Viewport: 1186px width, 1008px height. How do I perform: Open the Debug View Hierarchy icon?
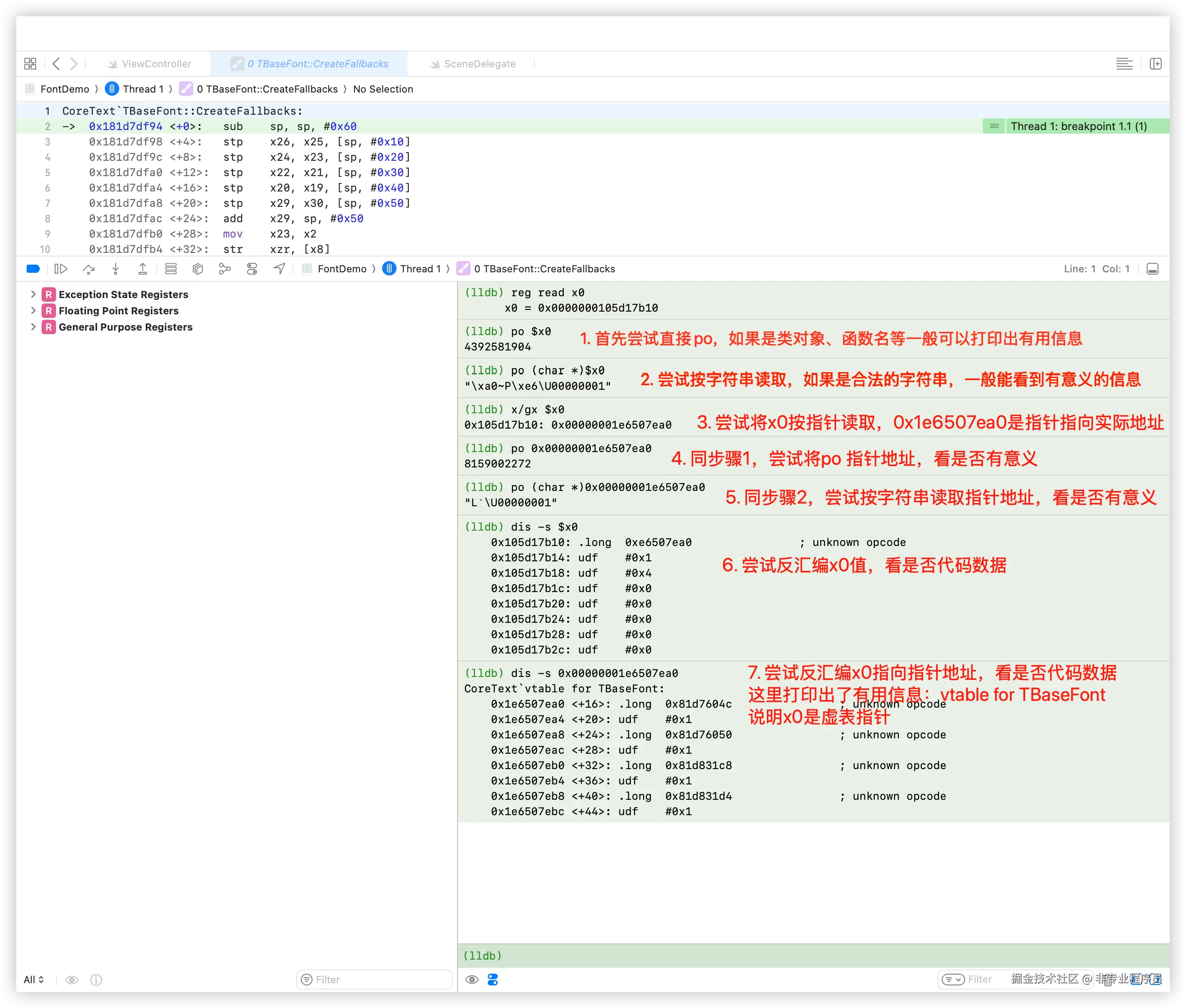pos(198,269)
